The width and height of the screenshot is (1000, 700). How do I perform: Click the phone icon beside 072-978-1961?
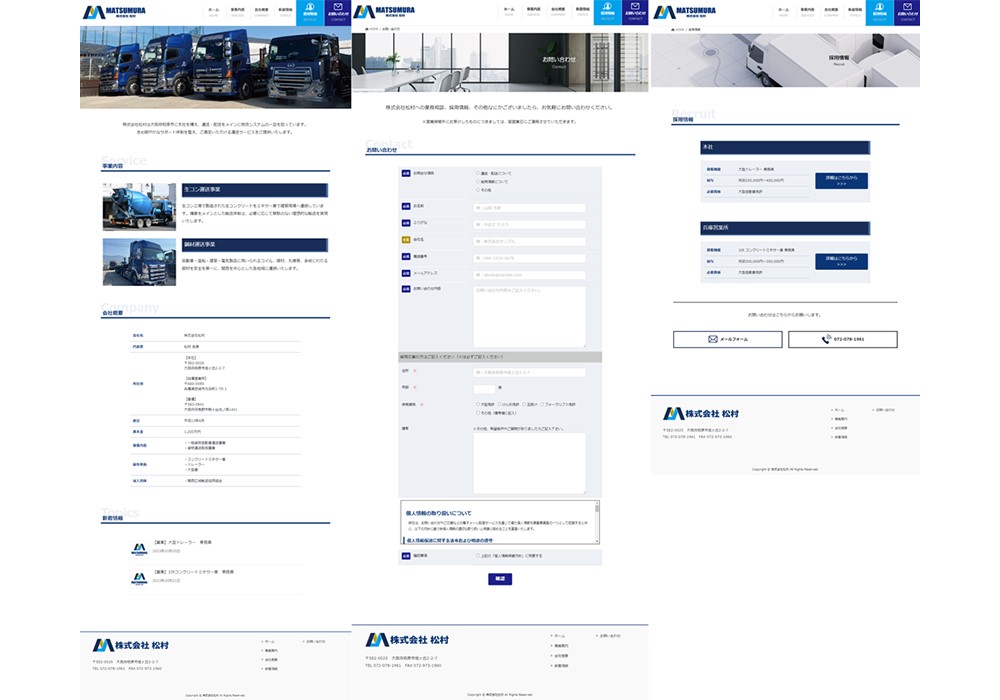point(827,340)
